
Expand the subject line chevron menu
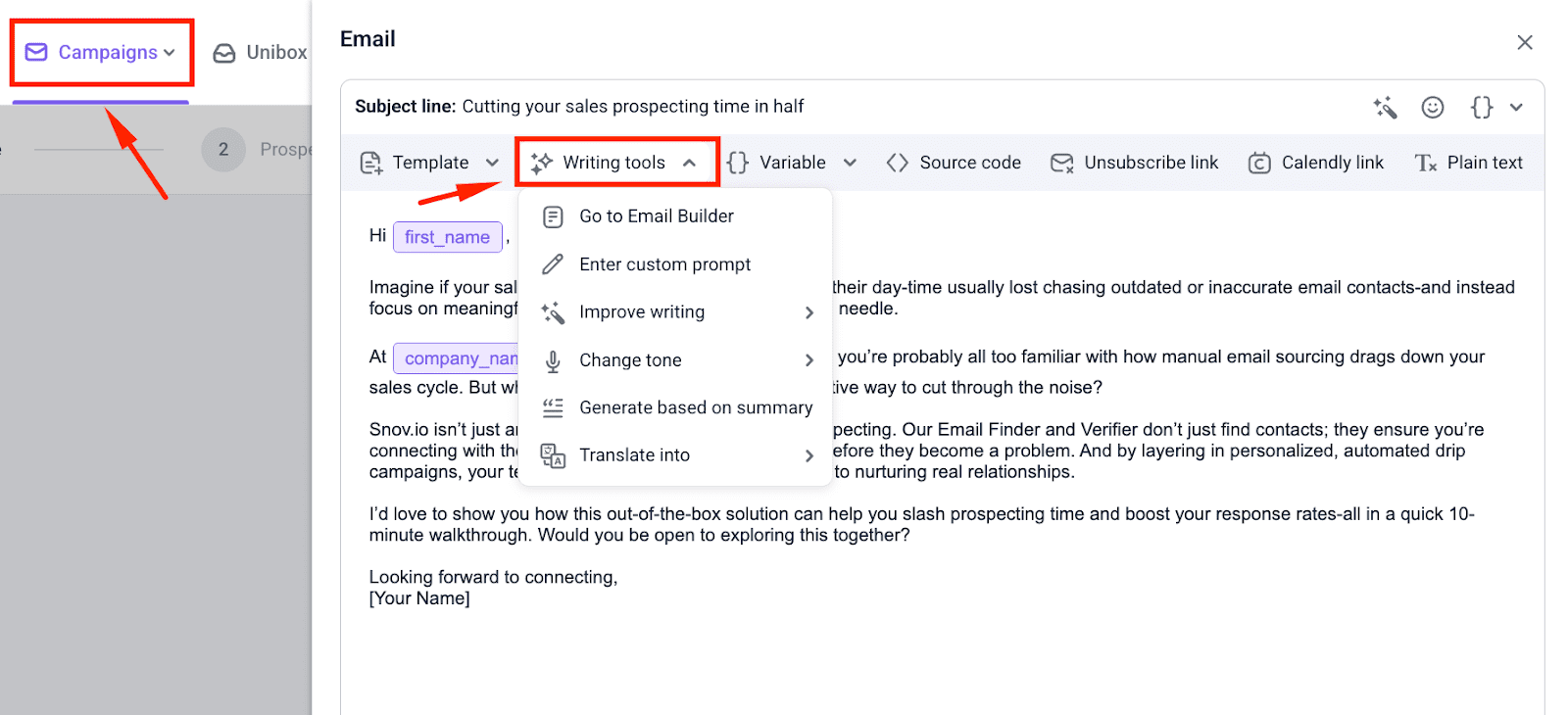[1516, 108]
